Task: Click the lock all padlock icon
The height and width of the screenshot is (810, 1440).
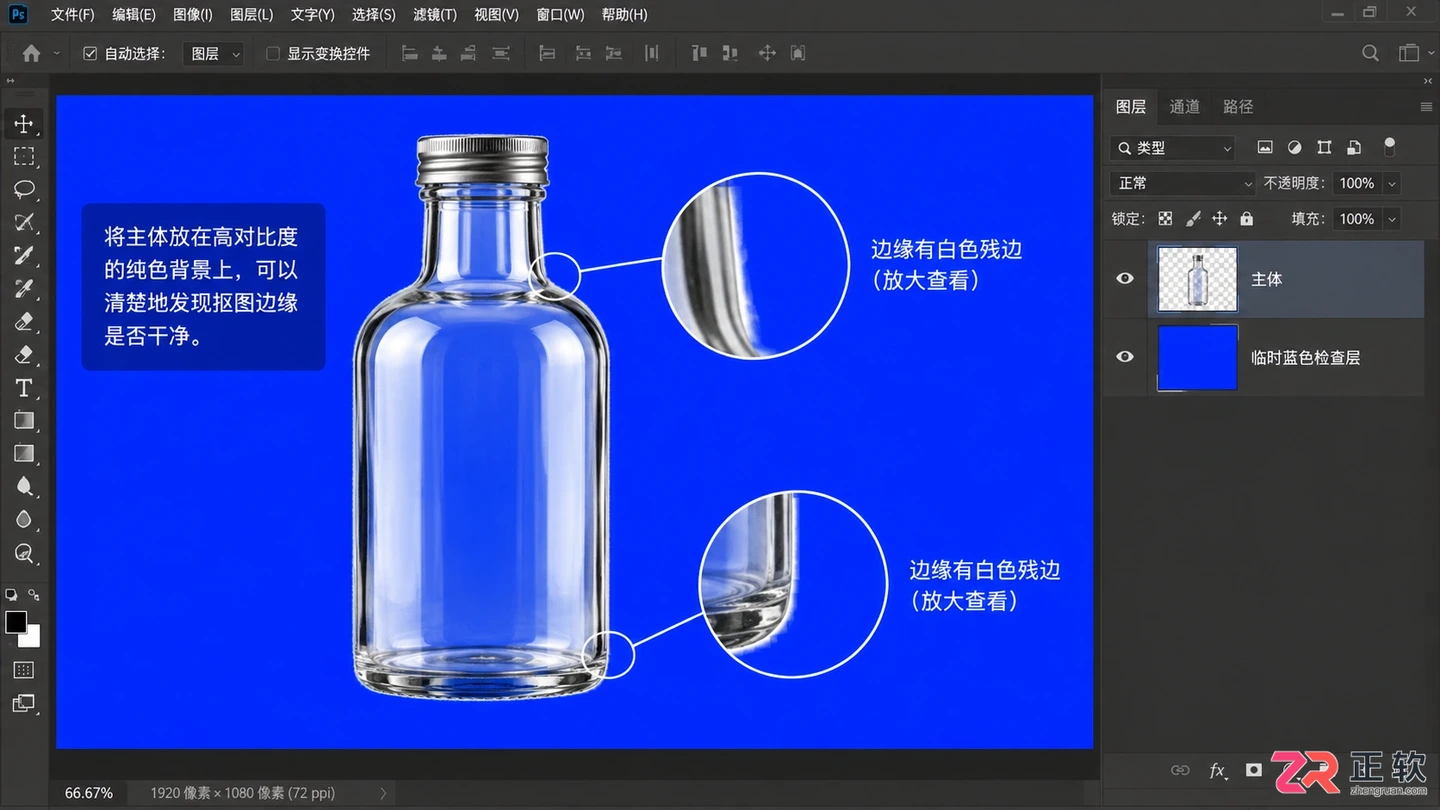Action: [x=1247, y=219]
